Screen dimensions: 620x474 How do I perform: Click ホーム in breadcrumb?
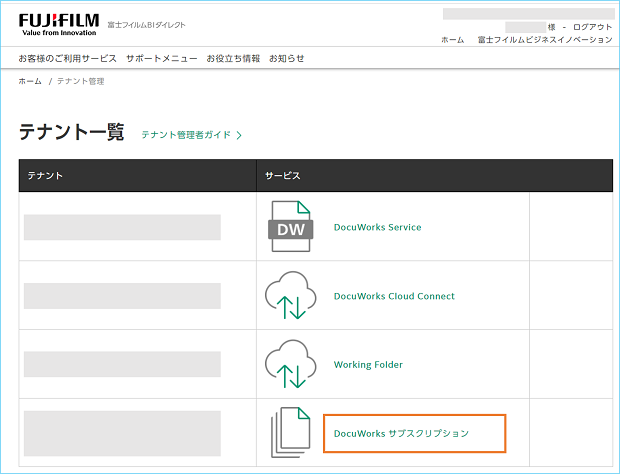pos(30,81)
